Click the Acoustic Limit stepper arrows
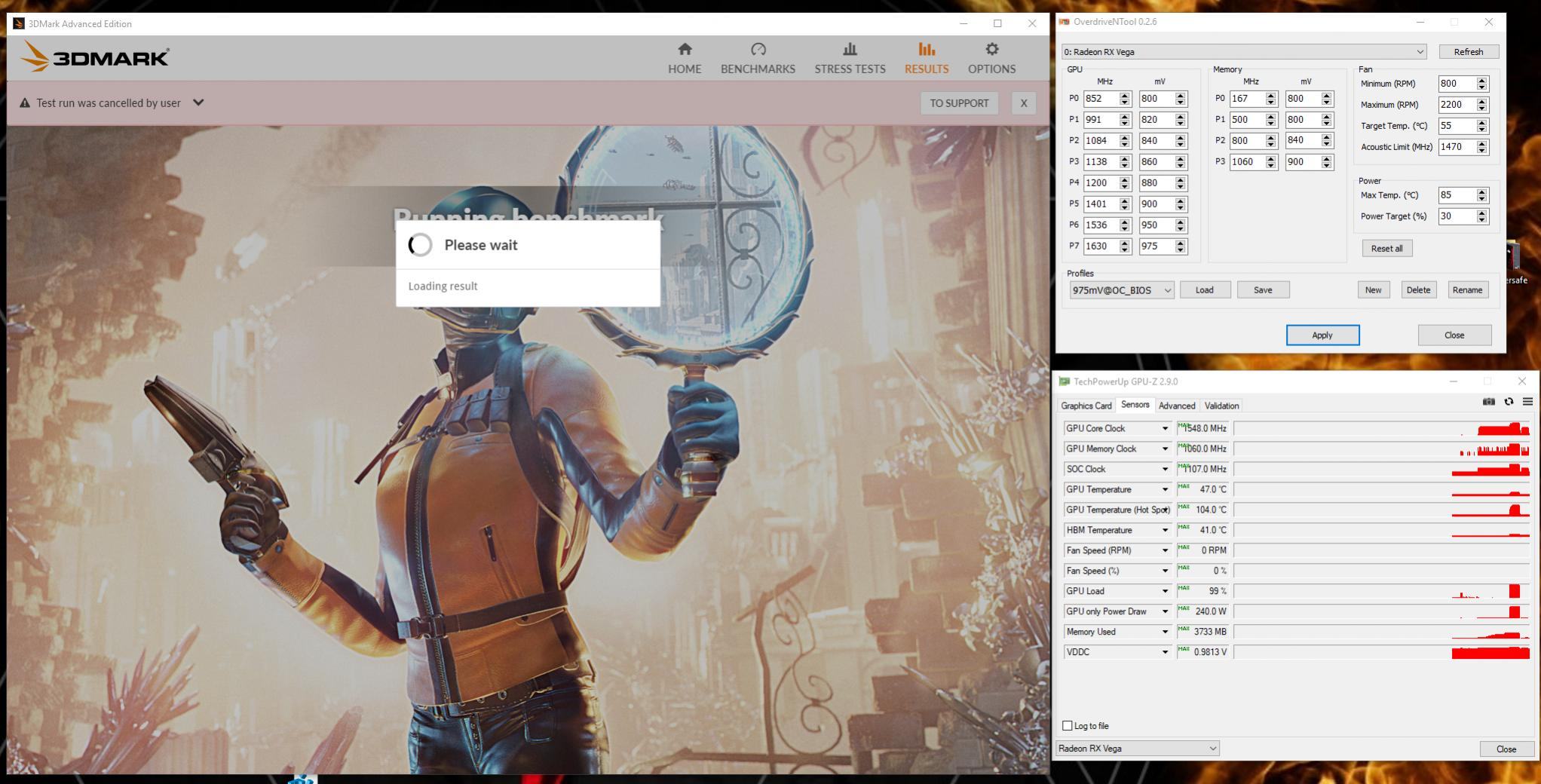Viewport: 1541px width, 784px height. click(1482, 147)
